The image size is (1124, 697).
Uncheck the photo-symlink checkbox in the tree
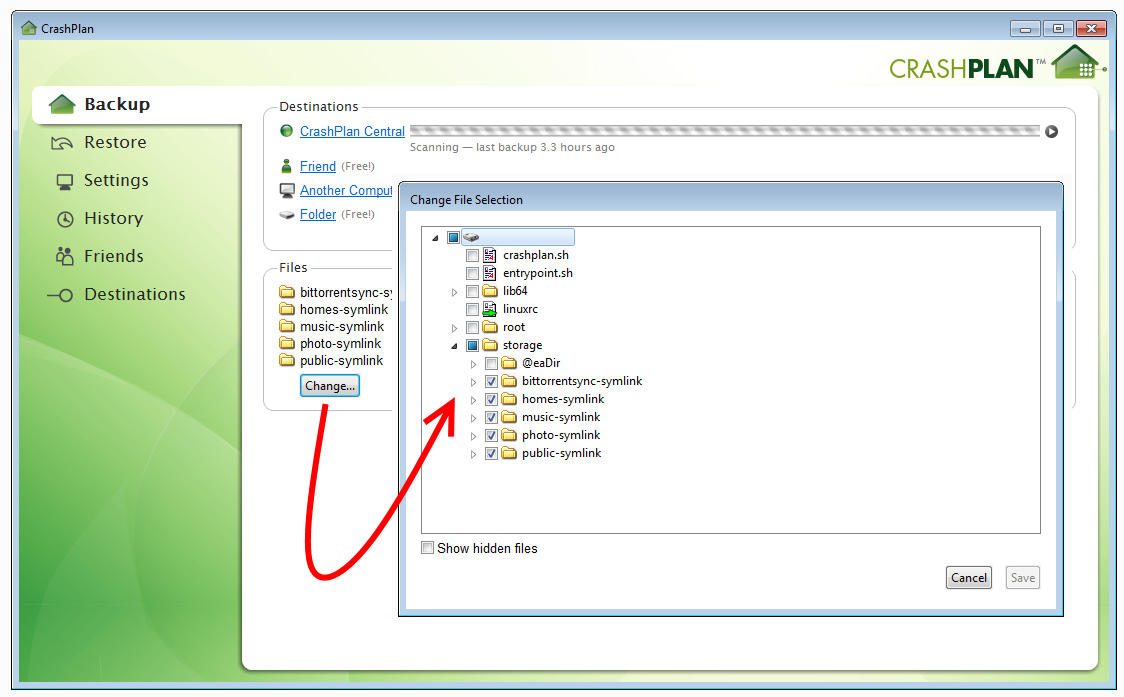click(x=491, y=435)
